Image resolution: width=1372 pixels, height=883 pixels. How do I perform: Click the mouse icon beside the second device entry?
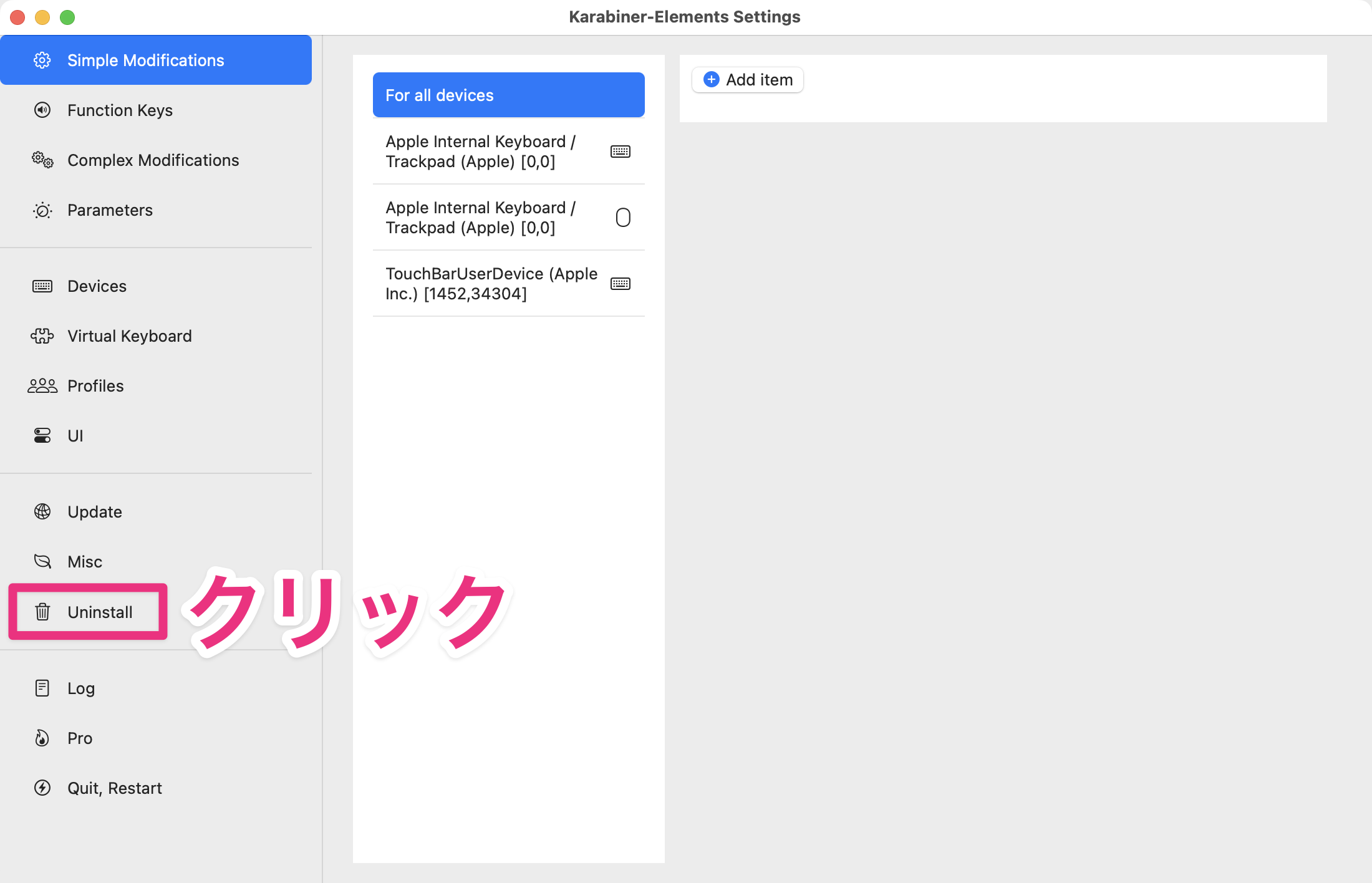[x=622, y=217]
